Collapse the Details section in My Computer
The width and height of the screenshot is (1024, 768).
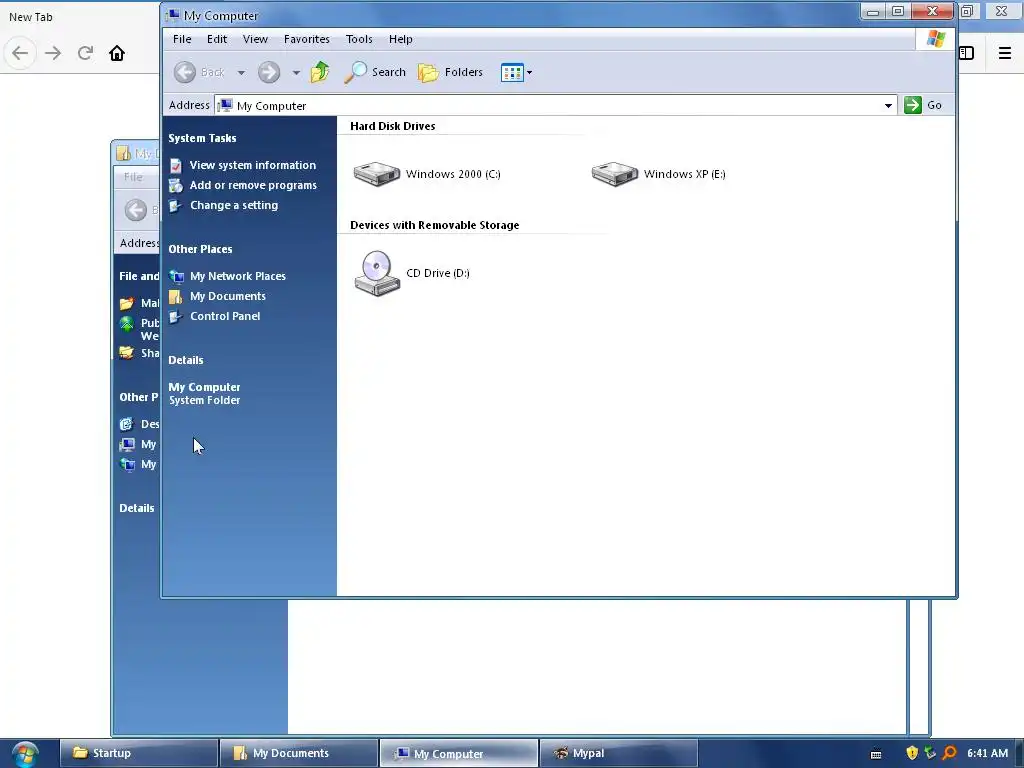point(185,360)
